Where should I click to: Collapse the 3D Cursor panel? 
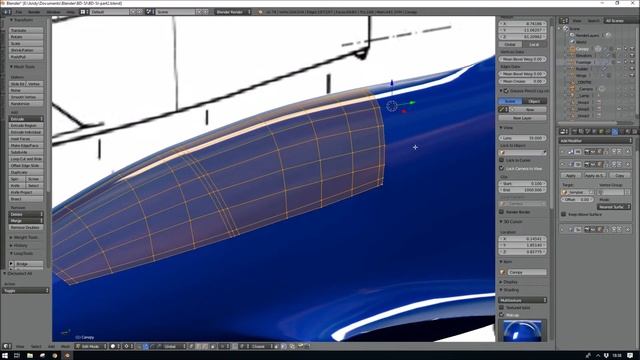(511, 222)
